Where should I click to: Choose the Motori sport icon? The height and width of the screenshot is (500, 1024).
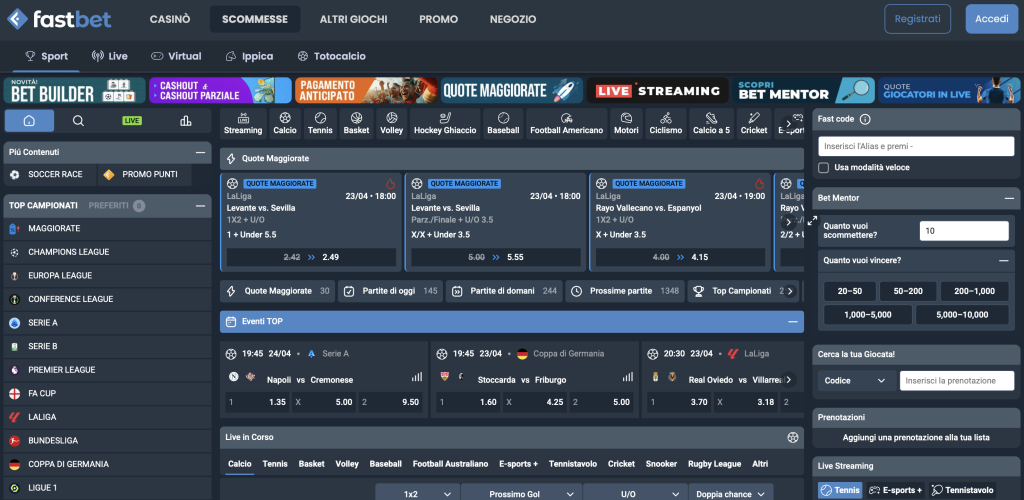coord(626,124)
